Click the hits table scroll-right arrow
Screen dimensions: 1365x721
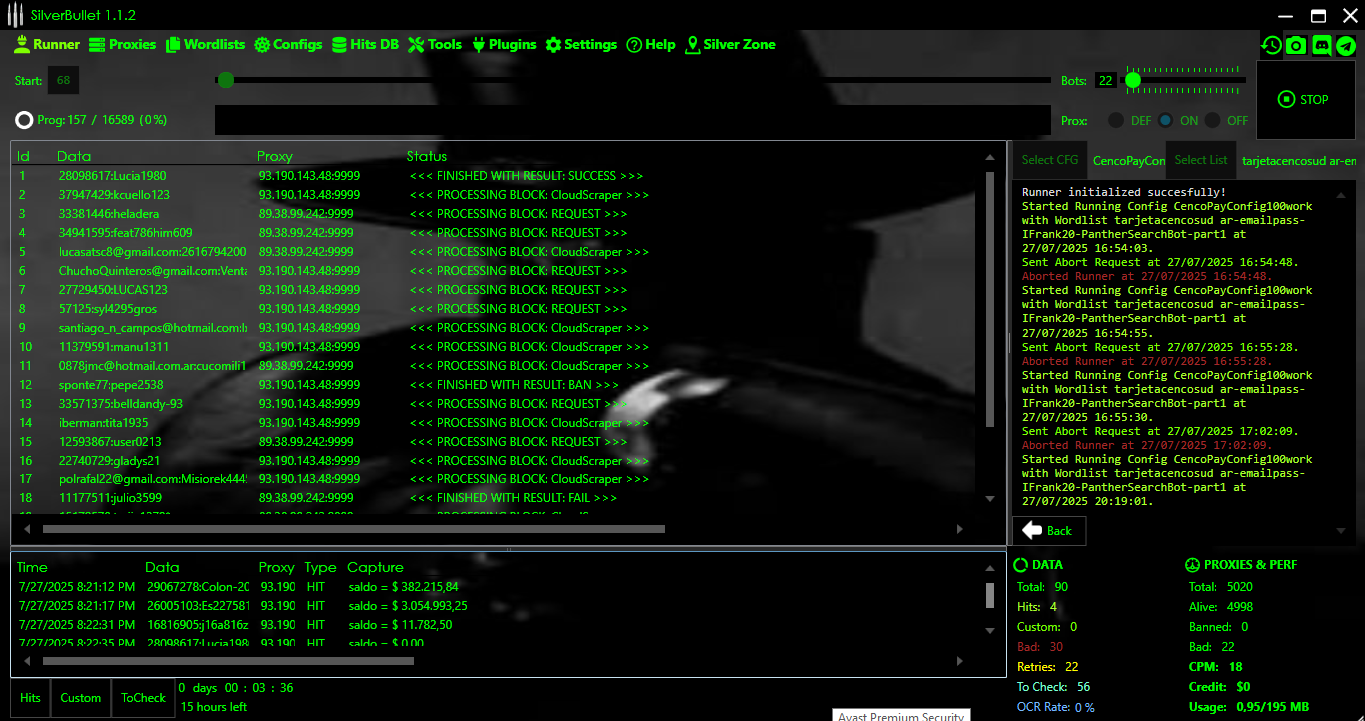pos(960,661)
